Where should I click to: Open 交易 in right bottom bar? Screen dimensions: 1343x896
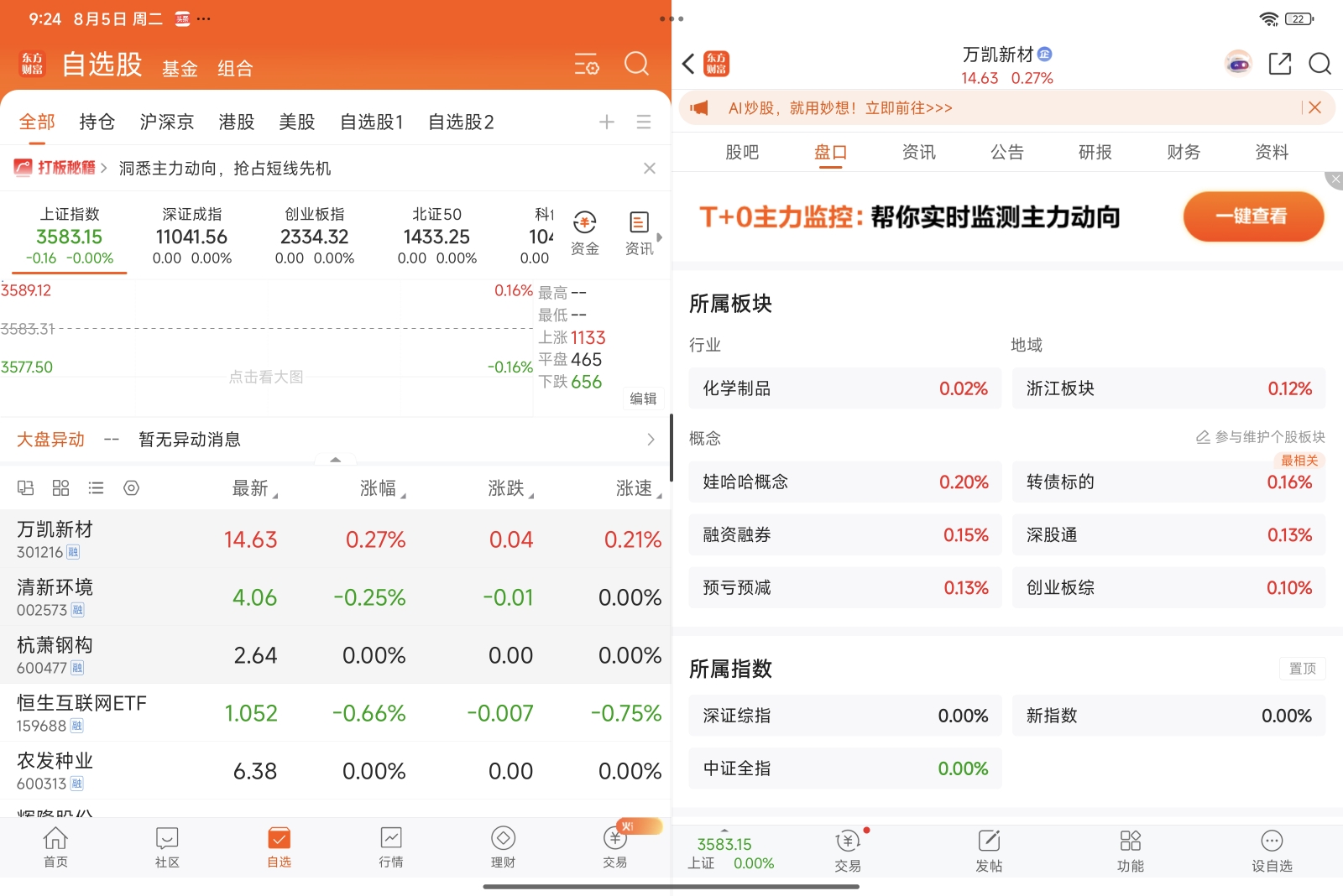point(848,850)
